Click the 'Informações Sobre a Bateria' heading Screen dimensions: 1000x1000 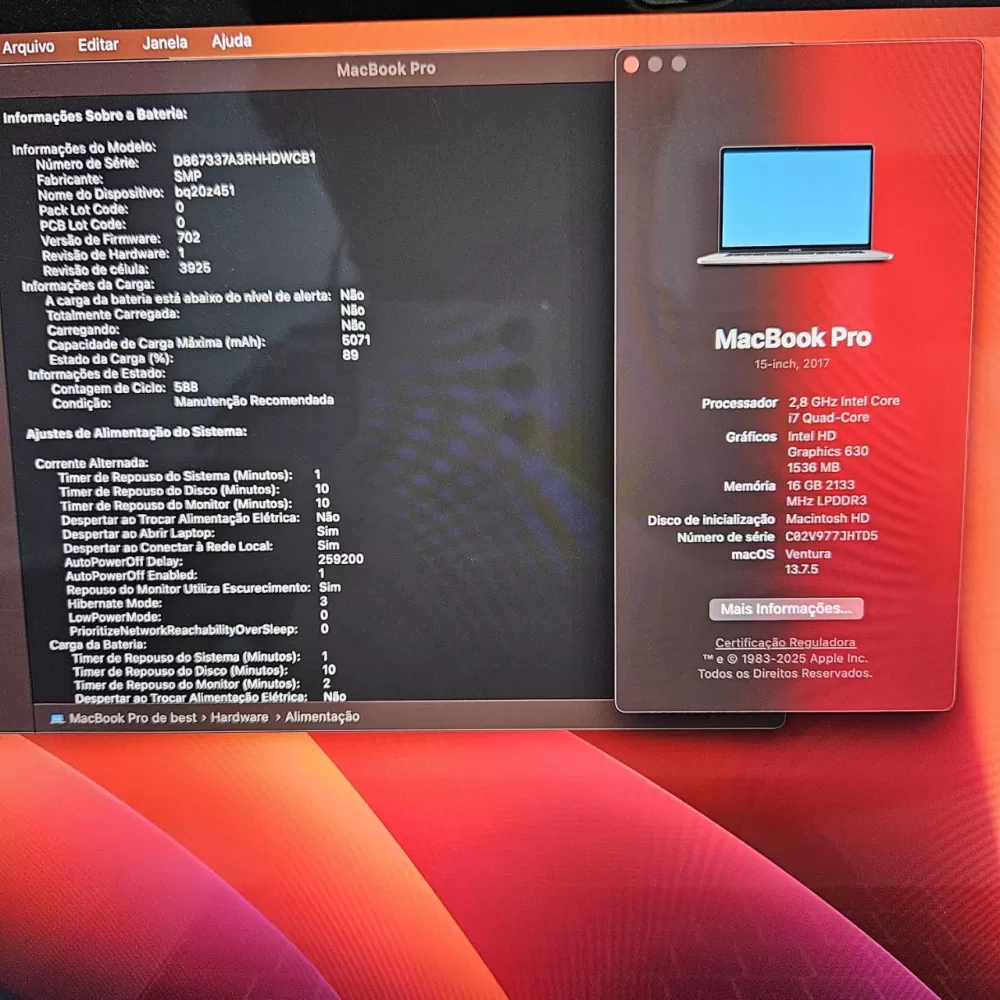tap(95, 115)
